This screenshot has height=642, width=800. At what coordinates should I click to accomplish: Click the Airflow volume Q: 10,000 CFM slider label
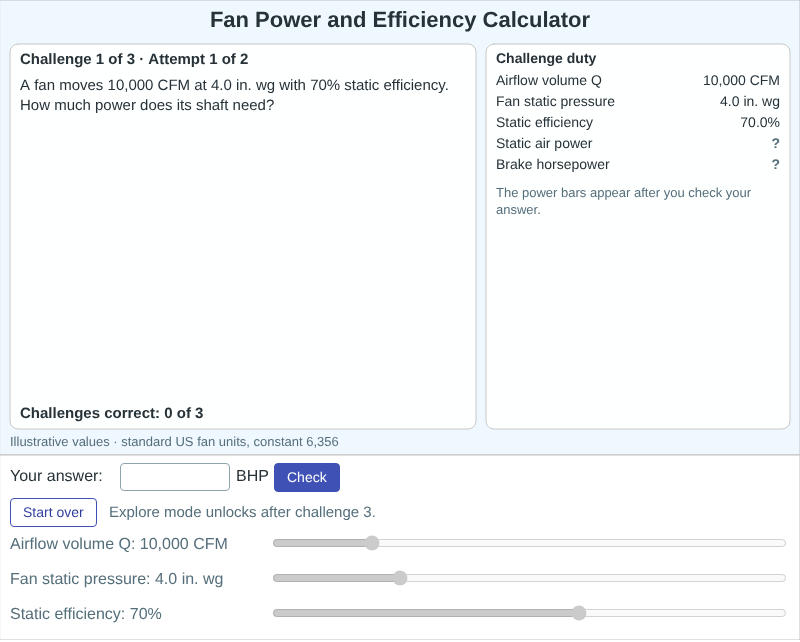point(119,544)
